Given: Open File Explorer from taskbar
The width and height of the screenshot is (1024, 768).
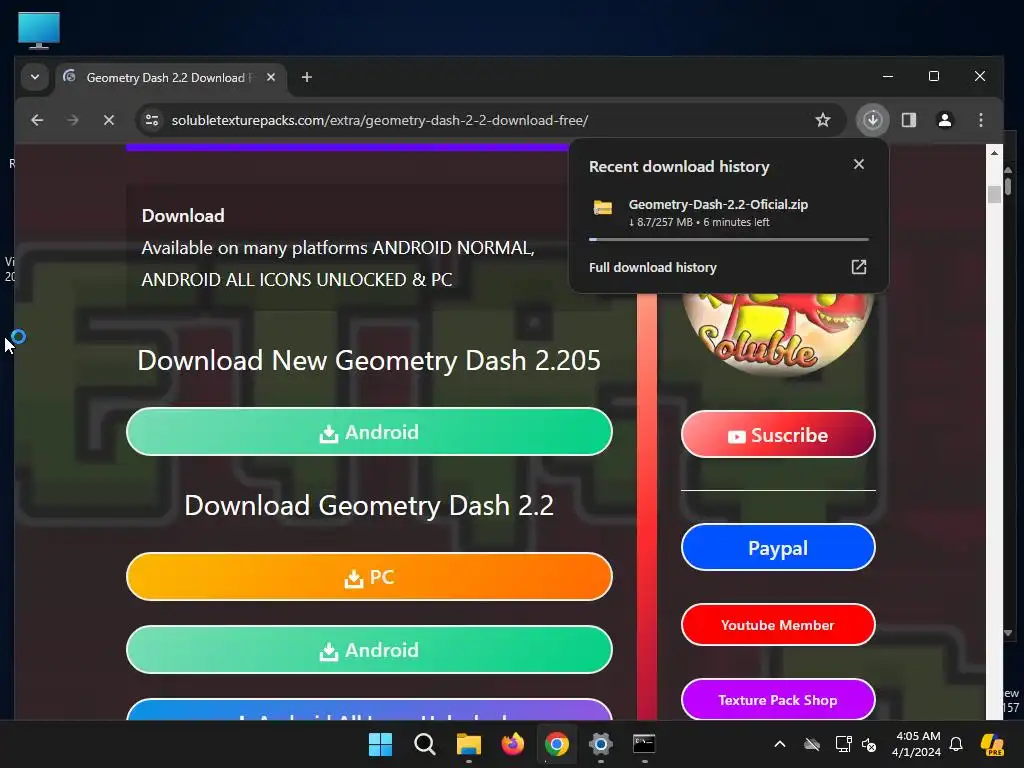Looking at the screenshot, I should point(468,744).
